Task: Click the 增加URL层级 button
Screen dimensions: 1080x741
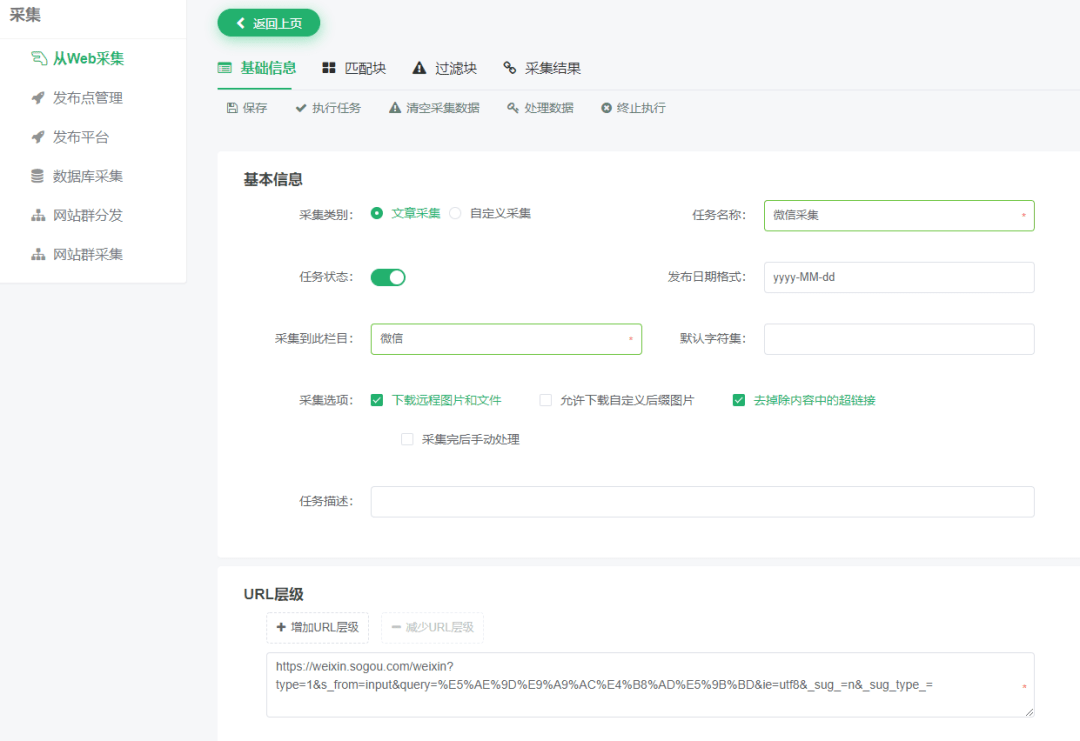Action: 318,627
